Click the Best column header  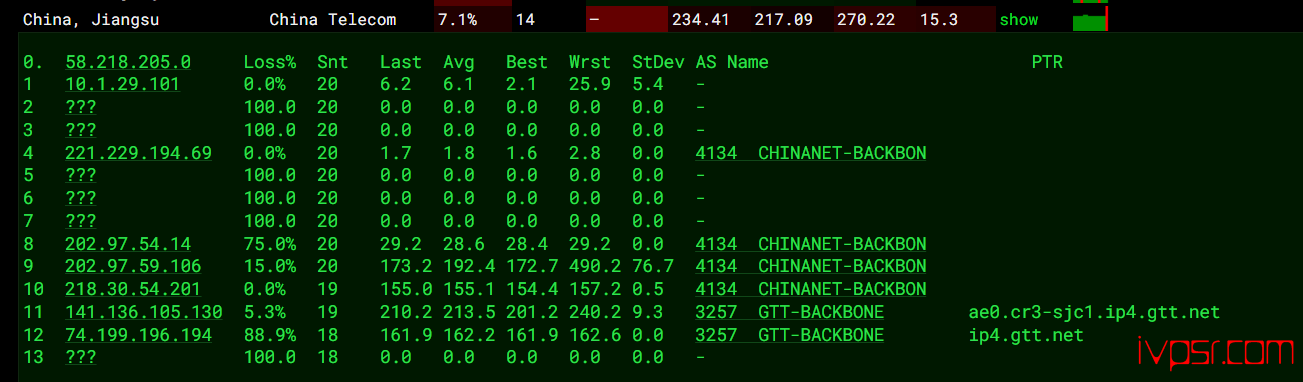[x=527, y=62]
